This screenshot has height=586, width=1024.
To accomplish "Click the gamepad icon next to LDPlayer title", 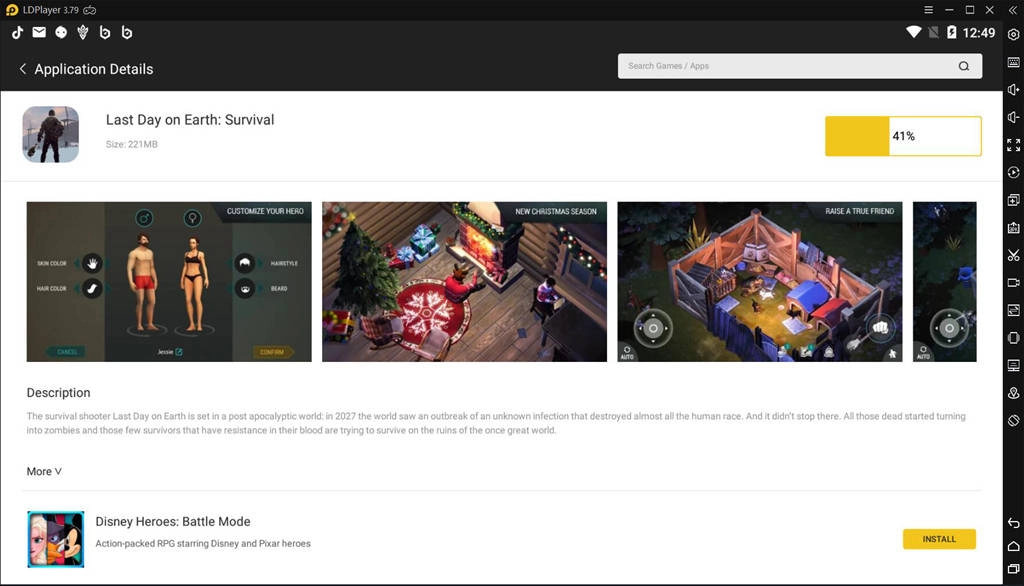I will (x=90, y=10).
